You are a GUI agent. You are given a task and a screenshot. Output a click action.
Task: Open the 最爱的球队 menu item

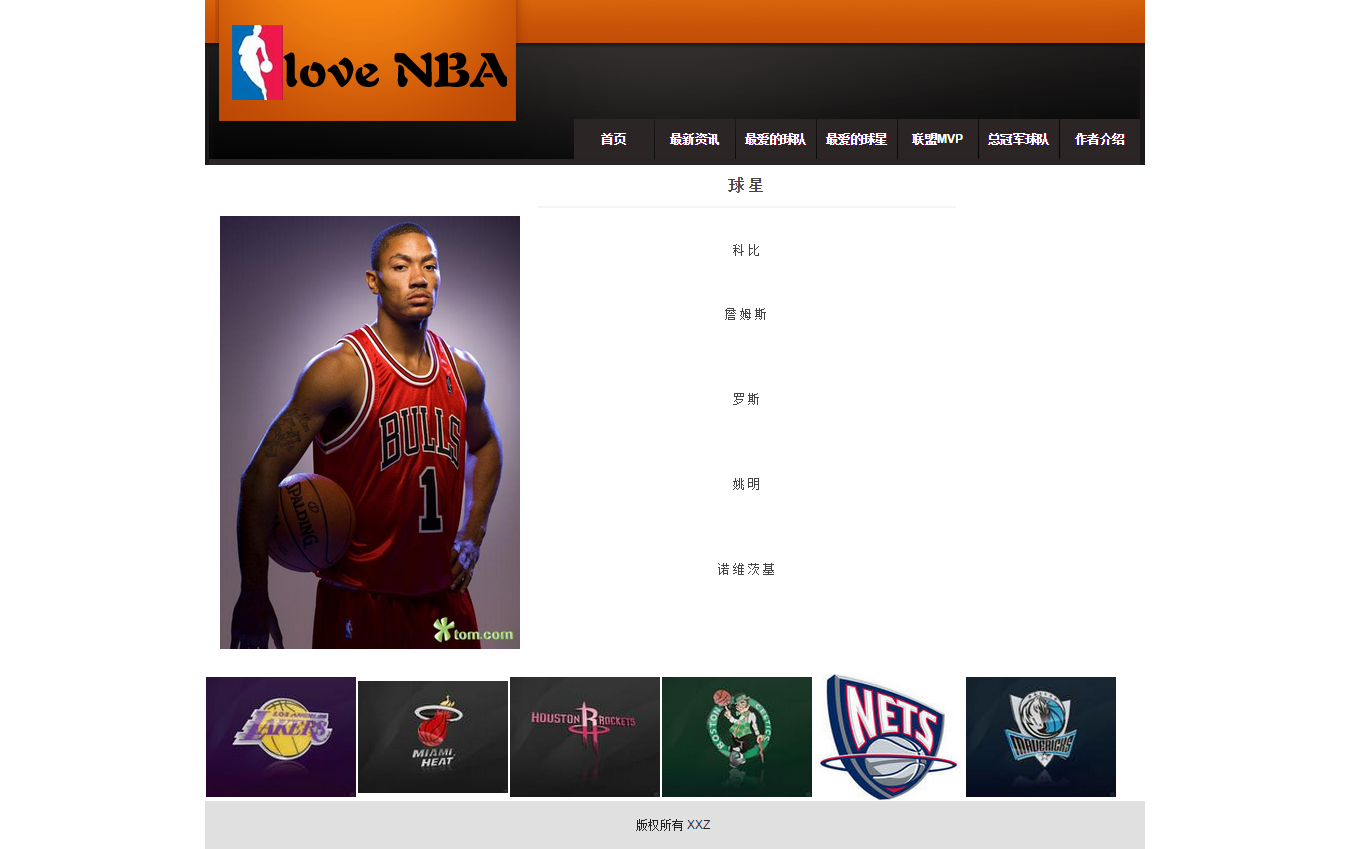pyautogui.click(x=776, y=140)
